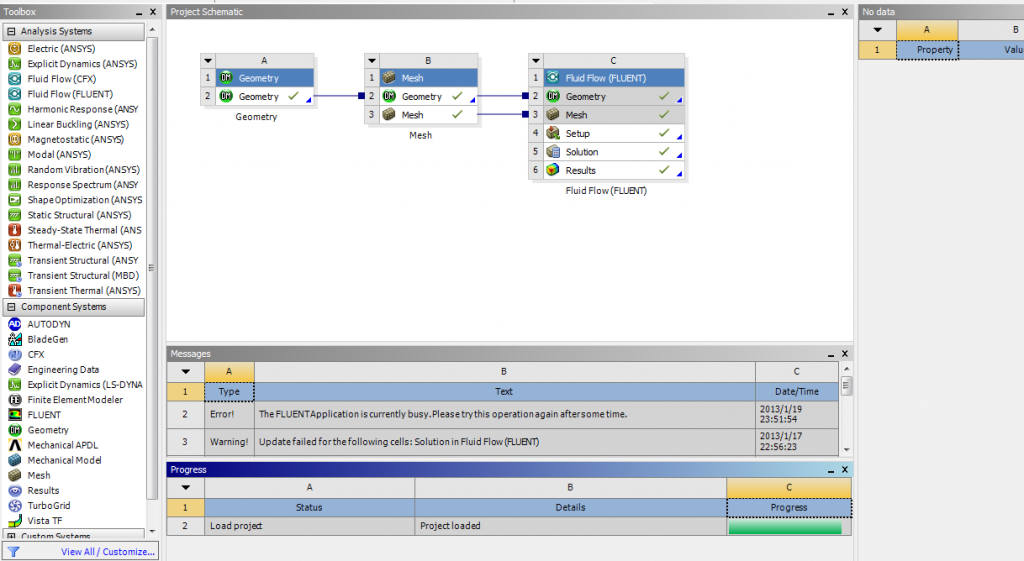The height and width of the screenshot is (561, 1024).
Task: Select Static Structural (ANSYS) icon
Action: coord(14,215)
